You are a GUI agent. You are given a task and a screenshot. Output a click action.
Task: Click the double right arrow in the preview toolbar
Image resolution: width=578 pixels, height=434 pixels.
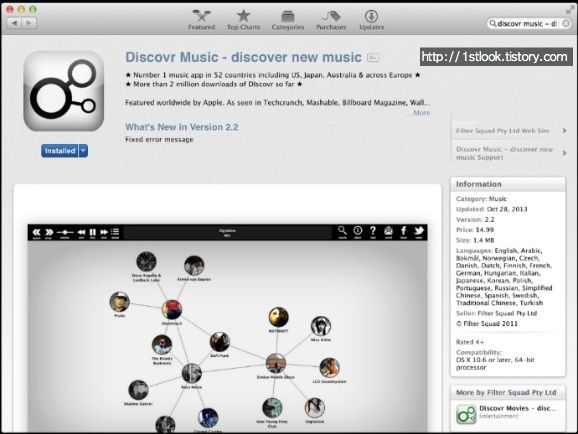(x=49, y=232)
